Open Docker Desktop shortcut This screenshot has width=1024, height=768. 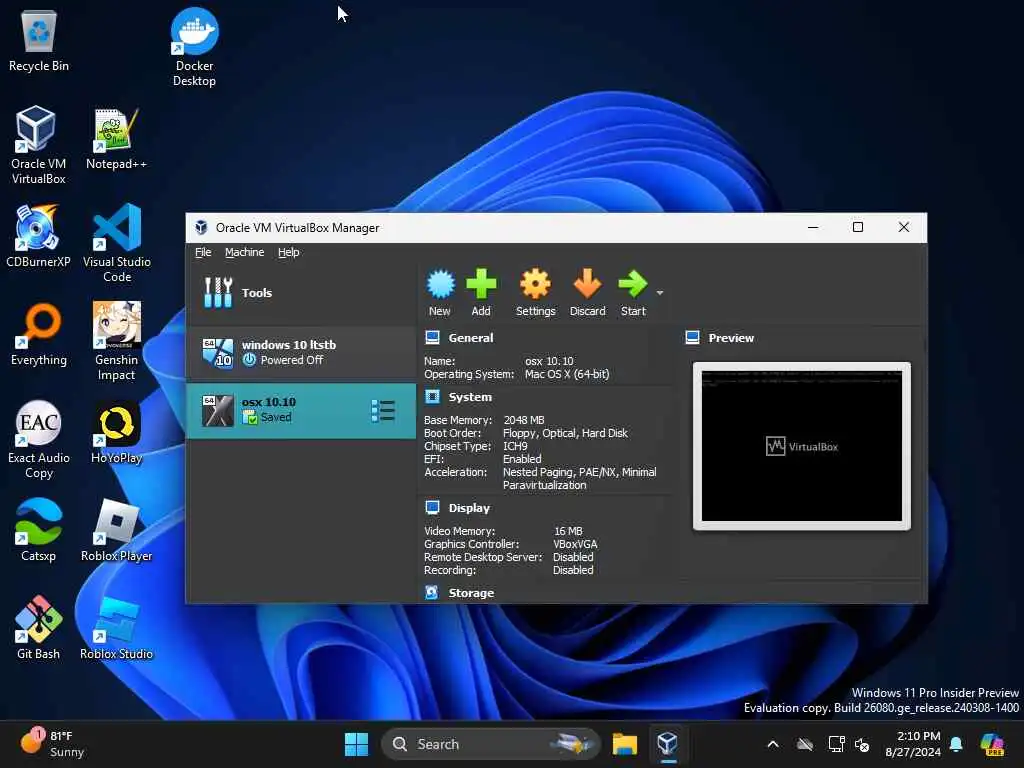coord(194,47)
